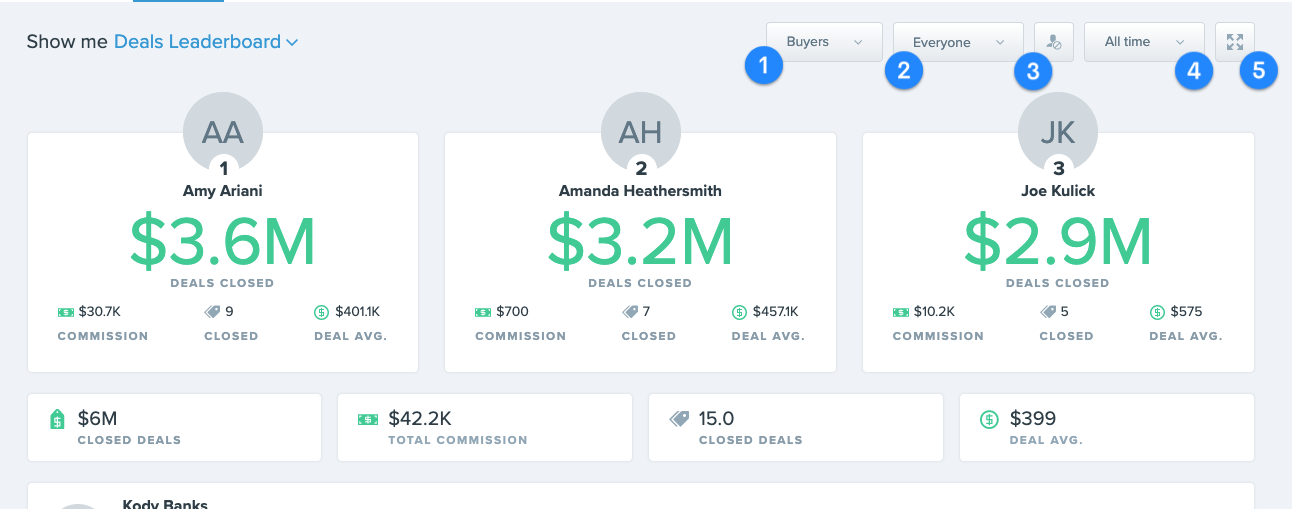
Task: Click the dollar circle icon beside $399
Action: [989, 419]
